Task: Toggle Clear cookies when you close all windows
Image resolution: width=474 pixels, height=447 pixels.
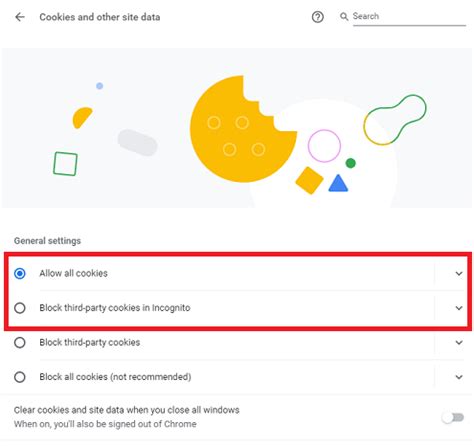Action: 453,417
